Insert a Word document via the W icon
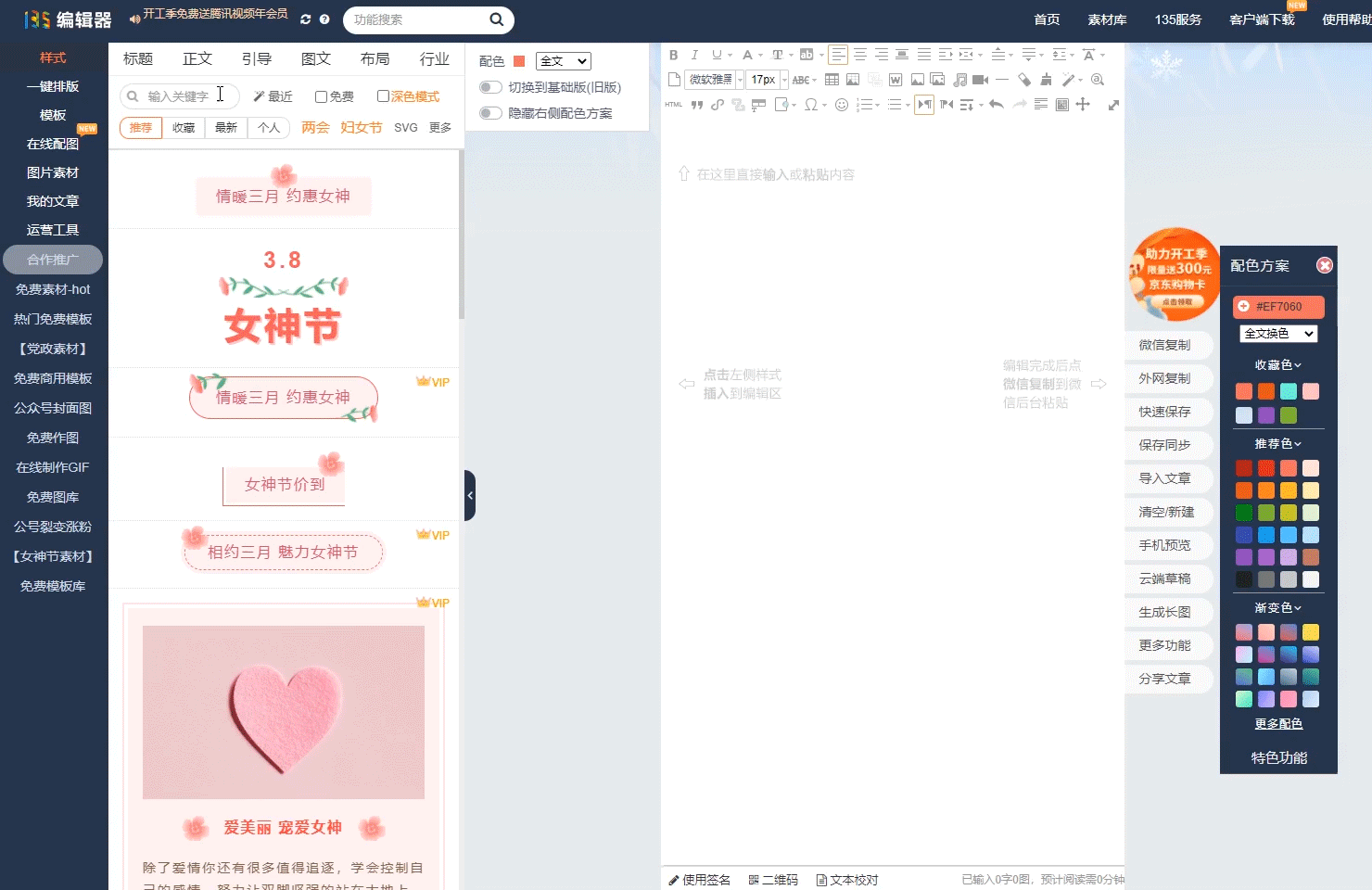Viewport: 1372px width, 890px height. pyautogui.click(x=895, y=79)
